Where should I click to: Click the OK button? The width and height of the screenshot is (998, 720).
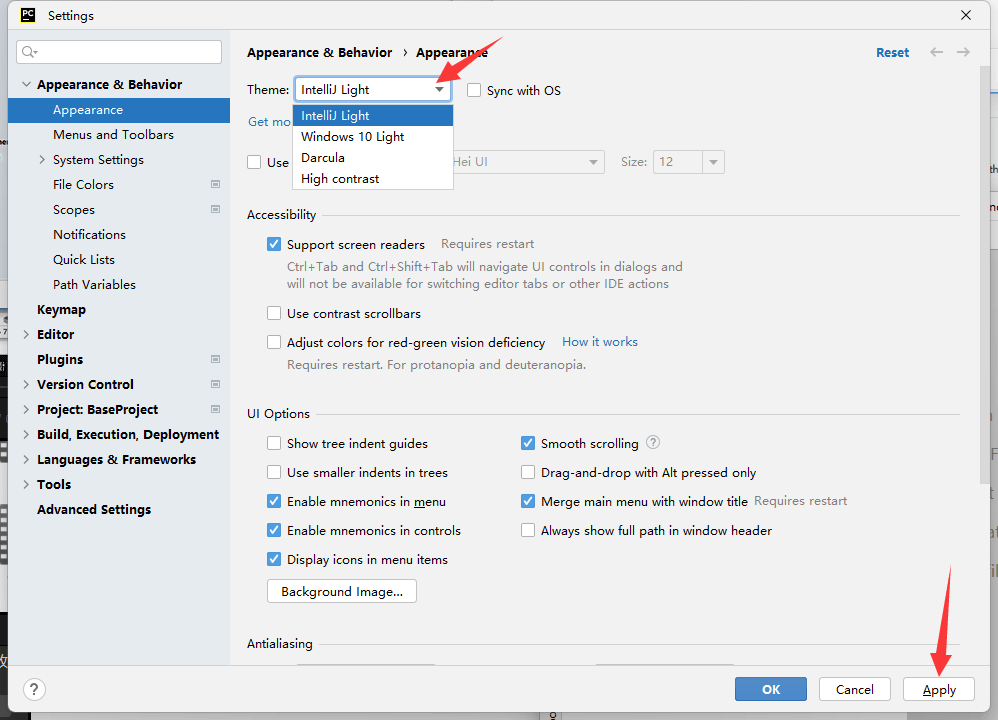click(771, 689)
